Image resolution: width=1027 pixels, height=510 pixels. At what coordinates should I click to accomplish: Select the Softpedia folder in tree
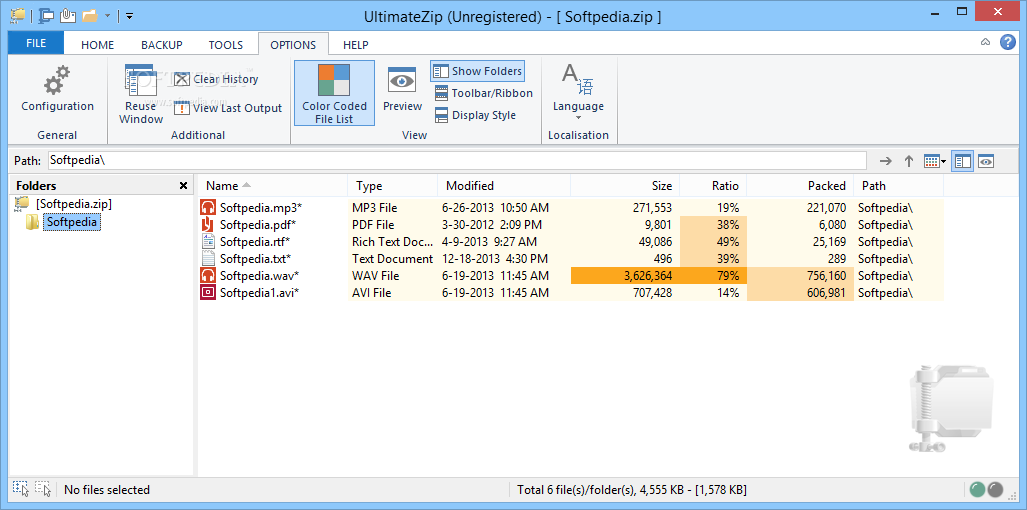point(71,223)
